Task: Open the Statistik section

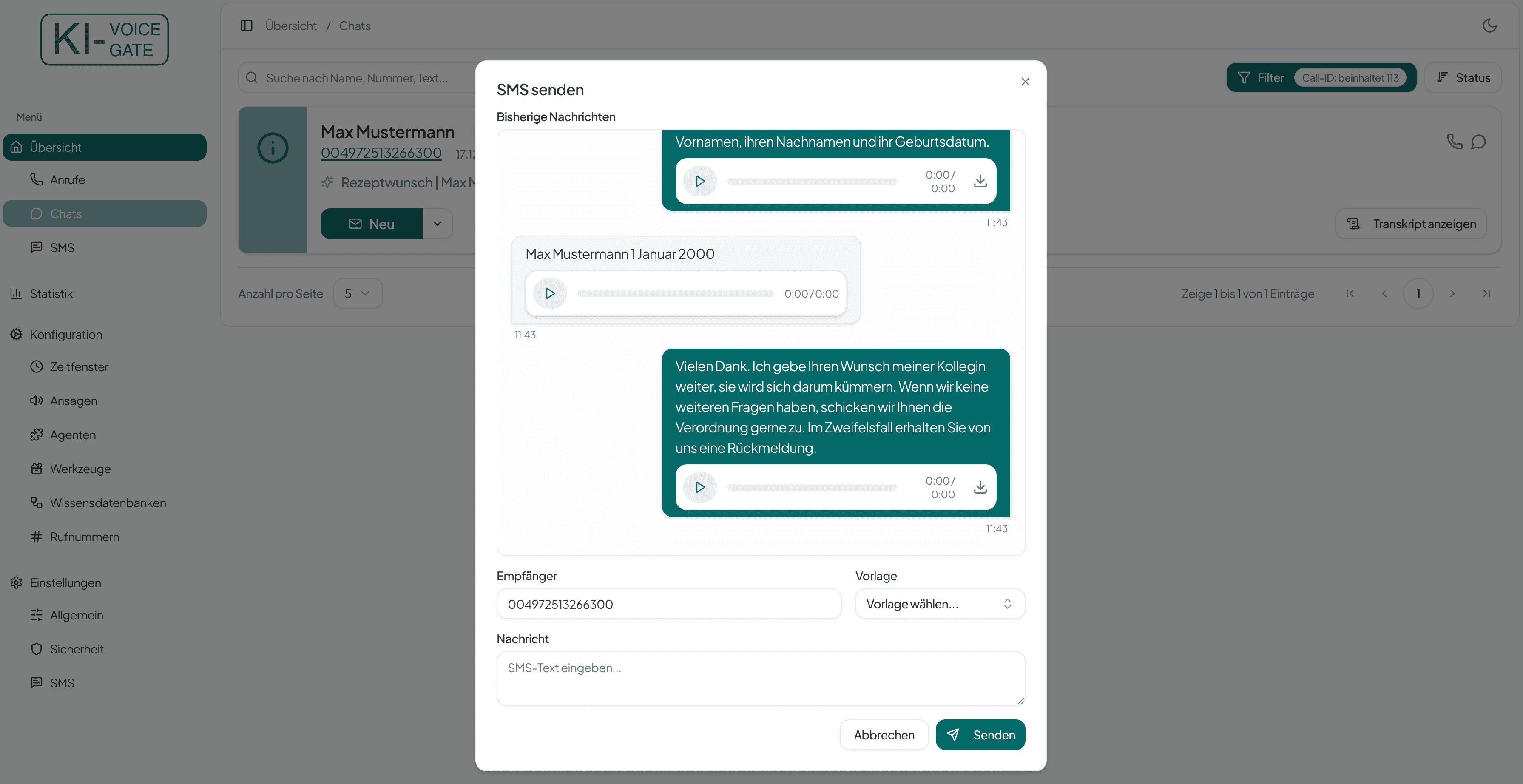Action: [x=51, y=293]
